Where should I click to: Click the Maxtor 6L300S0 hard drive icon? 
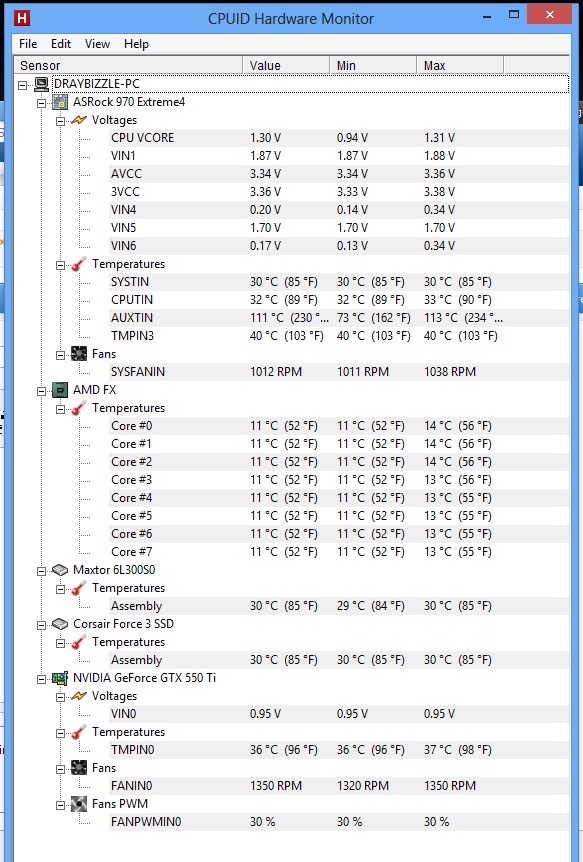click(60, 570)
